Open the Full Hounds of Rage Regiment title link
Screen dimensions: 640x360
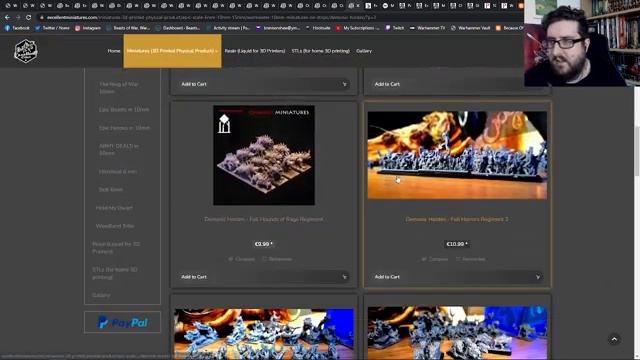click(264, 219)
